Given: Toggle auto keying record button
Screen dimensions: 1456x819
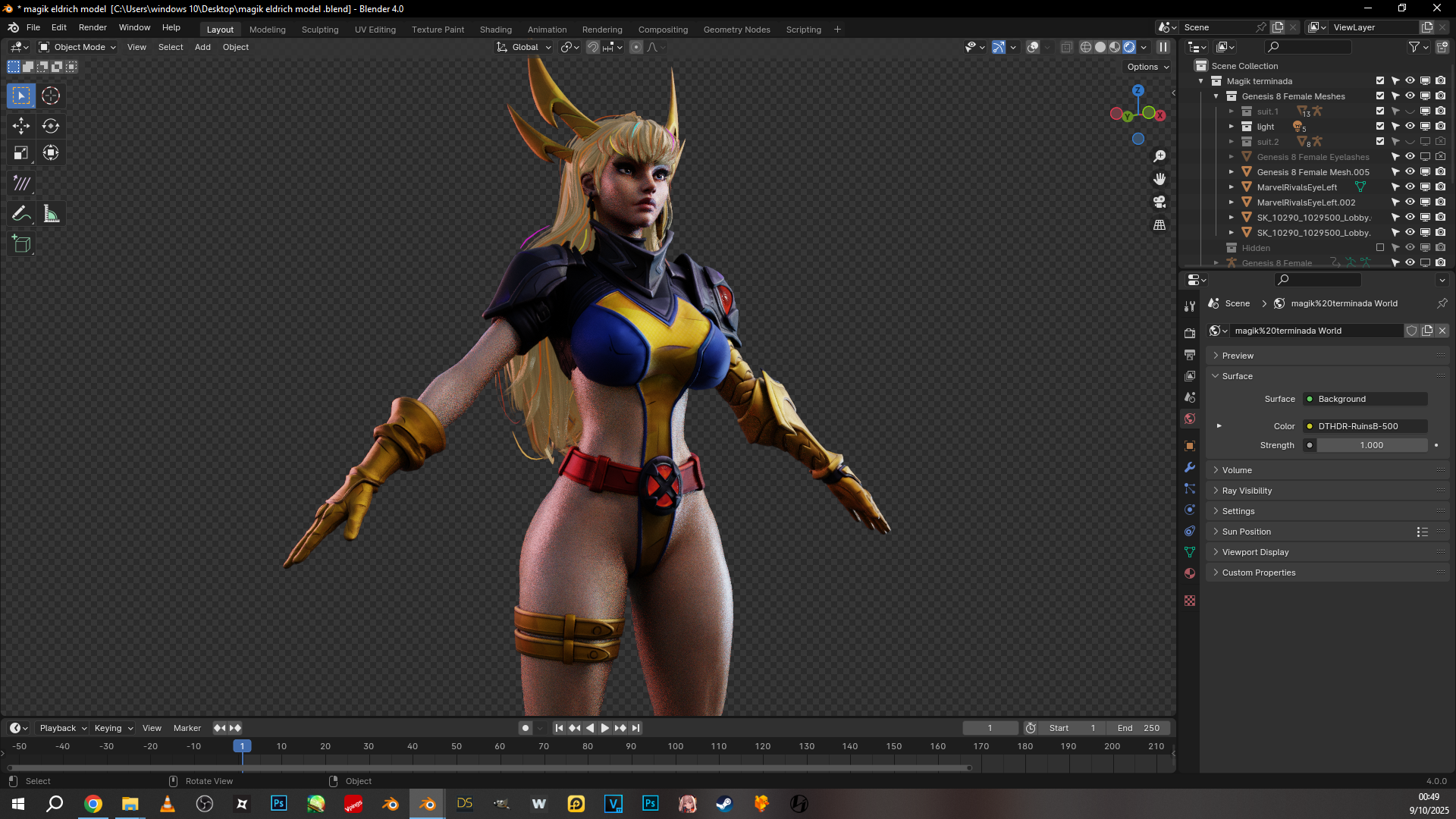Looking at the screenshot, I should click(x=525, y=728).
